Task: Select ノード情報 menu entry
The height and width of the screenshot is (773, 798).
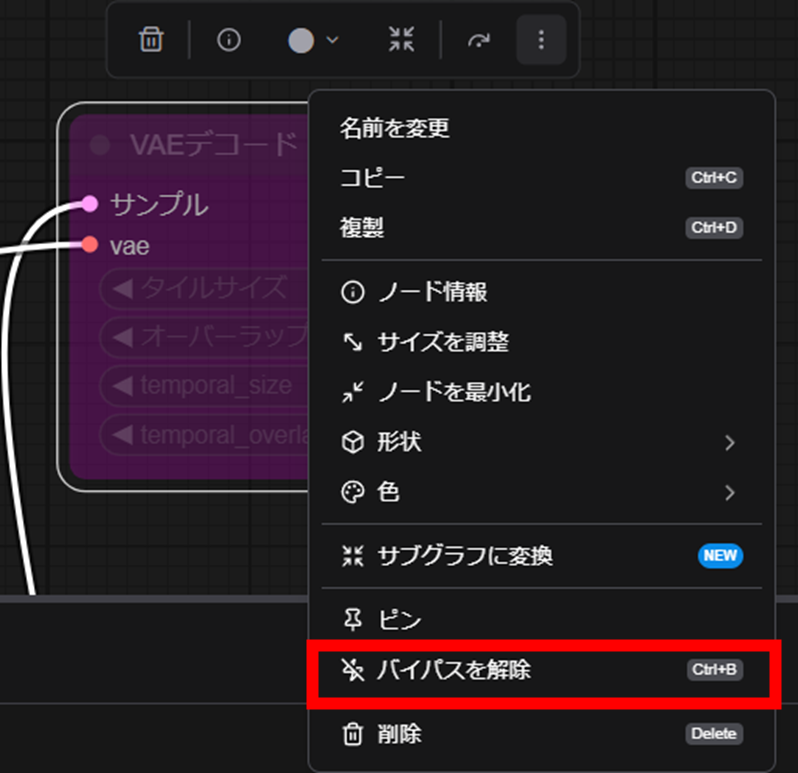Action: tap(542, 292)
